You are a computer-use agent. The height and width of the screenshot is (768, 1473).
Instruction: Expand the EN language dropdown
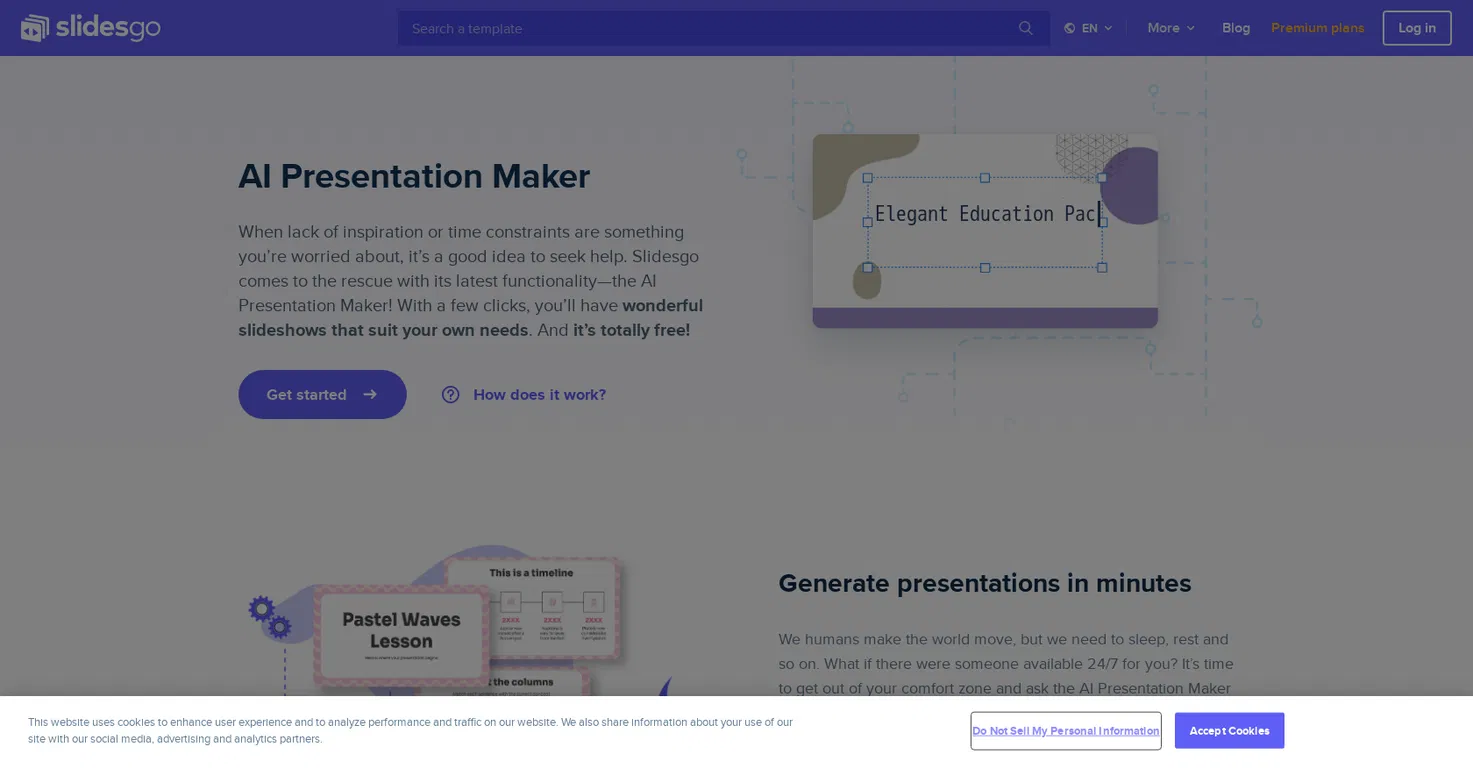(1089, 28)
